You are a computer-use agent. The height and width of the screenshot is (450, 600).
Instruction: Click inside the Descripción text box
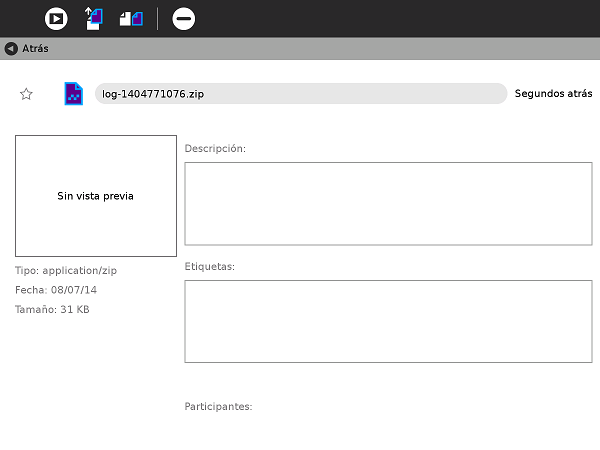pyautogui.click(x=388, y=203)
